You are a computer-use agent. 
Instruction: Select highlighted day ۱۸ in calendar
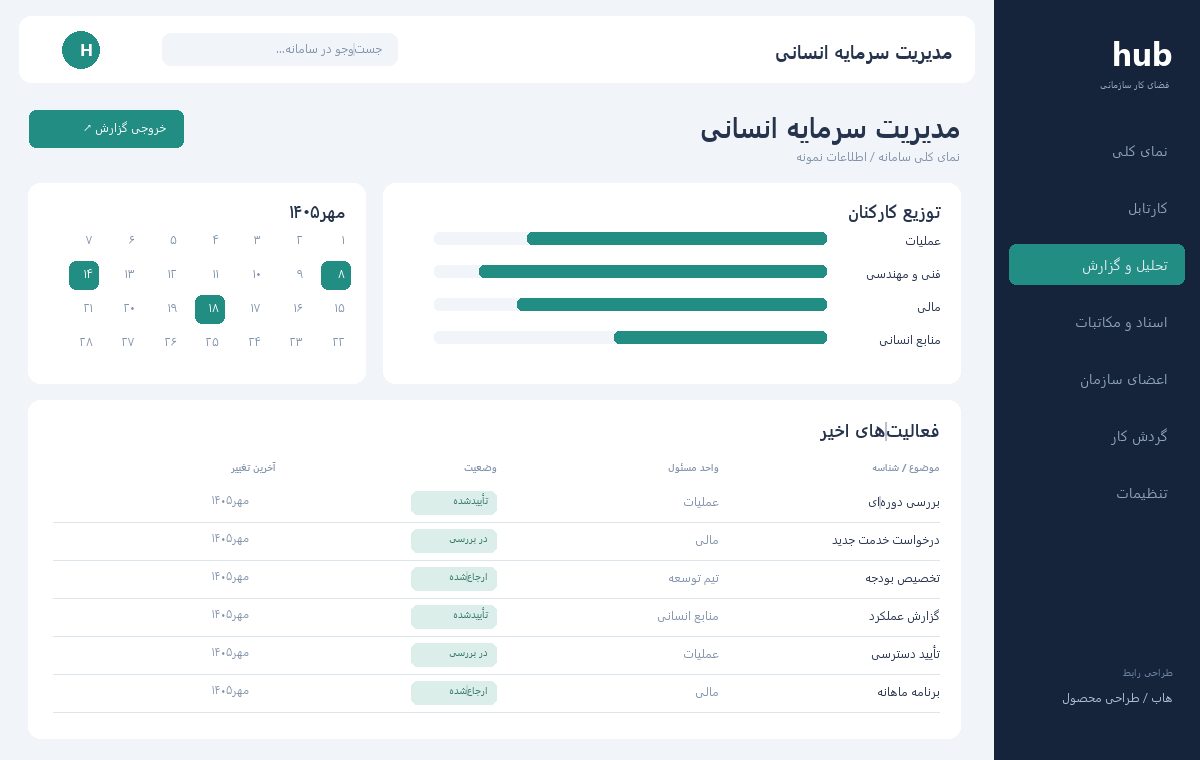point(210,309)
